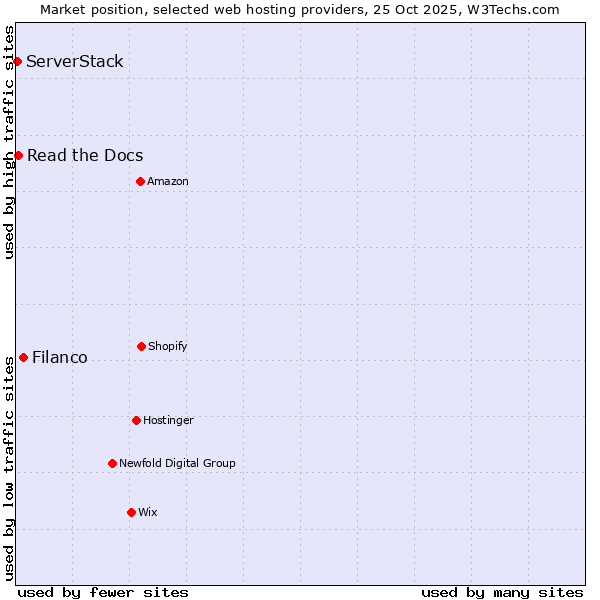Click the Newfold Digital Group label
600x600 pixels.
tap(177, 463)
